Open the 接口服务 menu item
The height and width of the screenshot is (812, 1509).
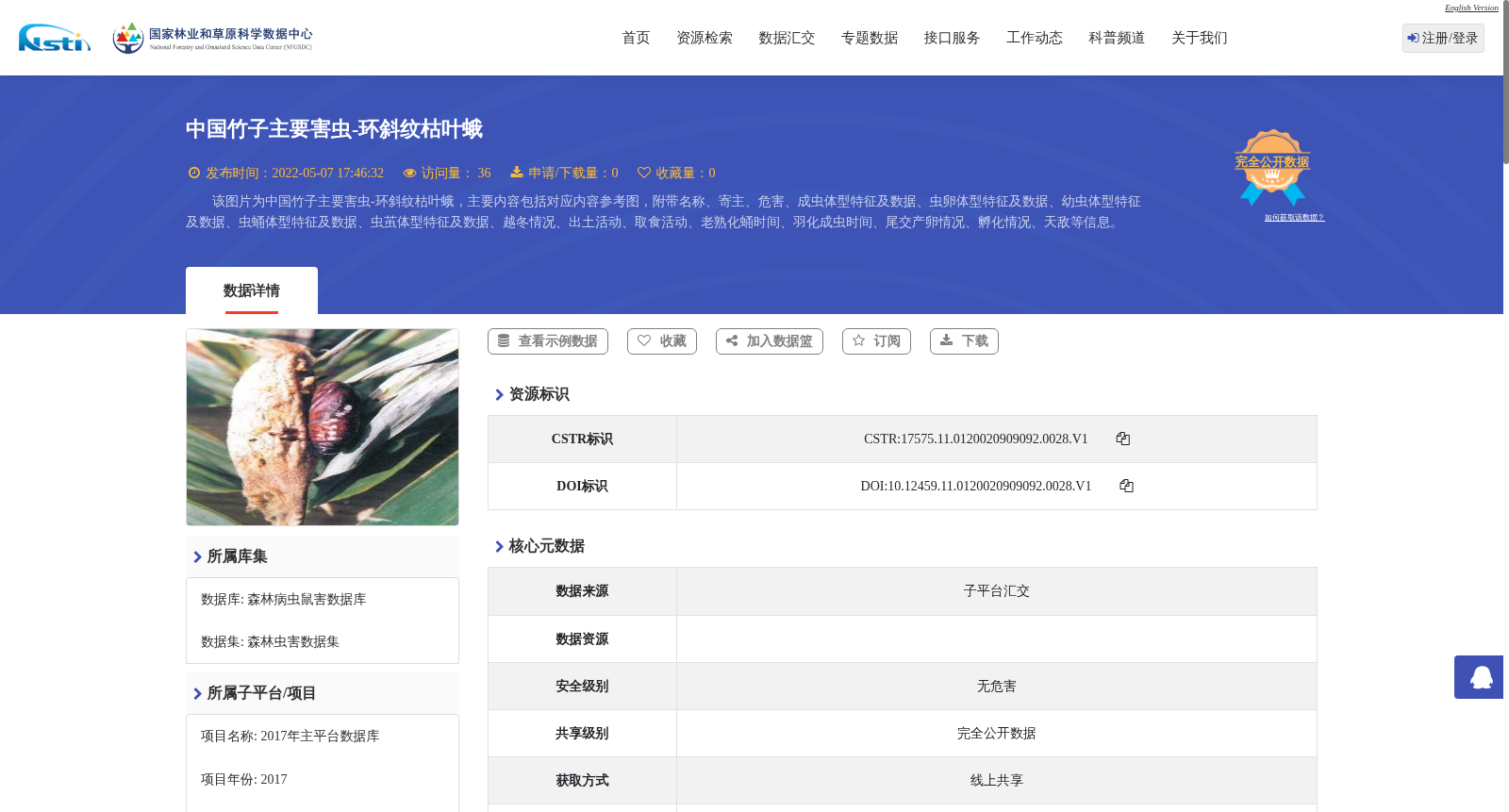[x=952, y=38]
